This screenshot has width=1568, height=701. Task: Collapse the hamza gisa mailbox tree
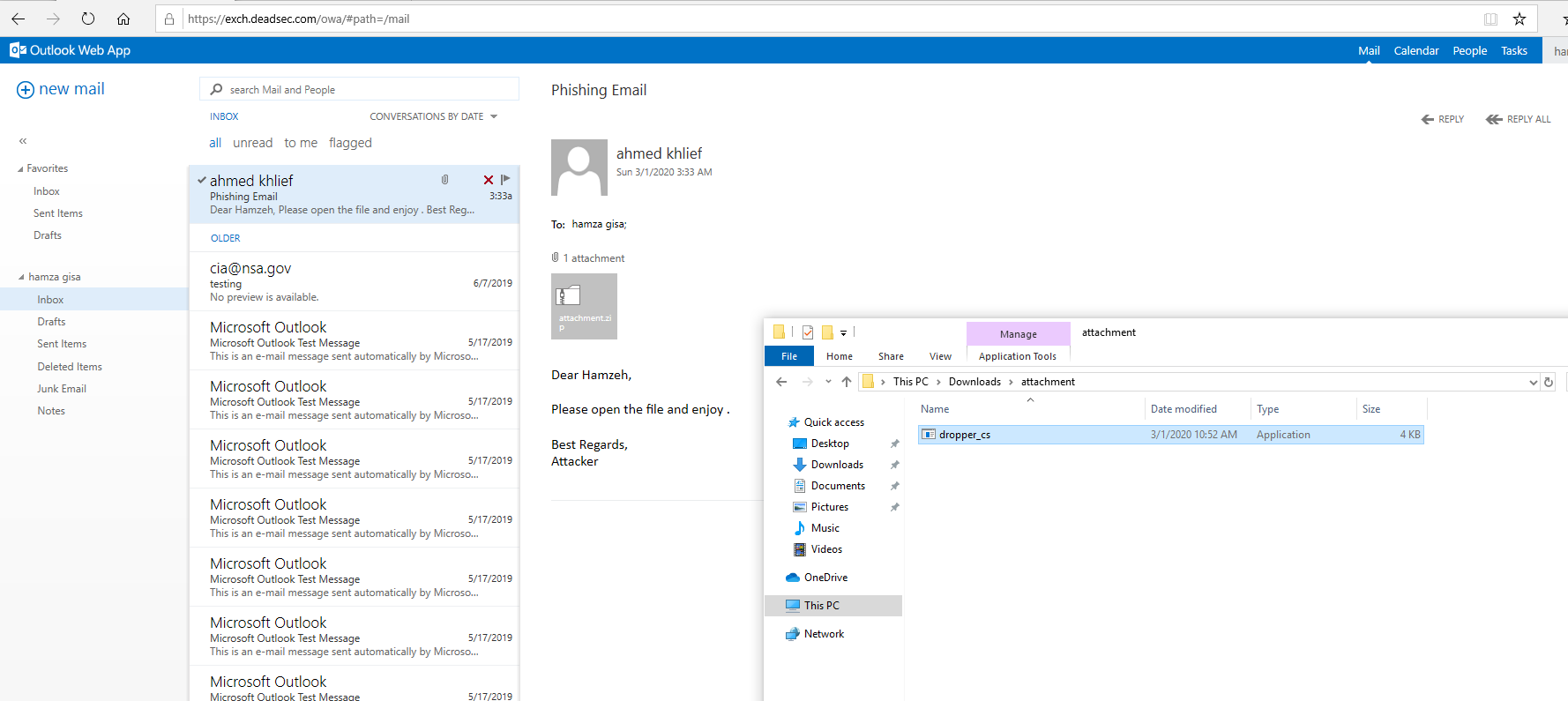(x=21, y=277)
